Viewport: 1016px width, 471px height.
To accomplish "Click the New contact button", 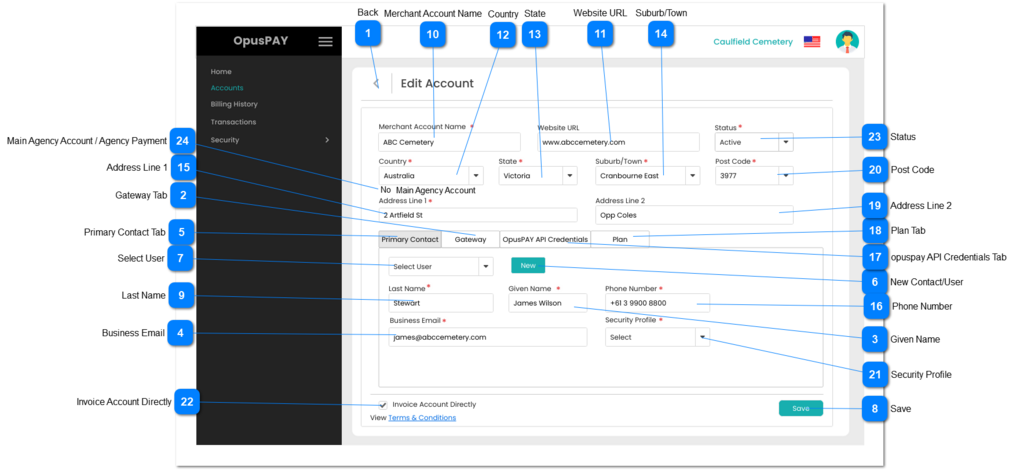I will coord(527,265).
